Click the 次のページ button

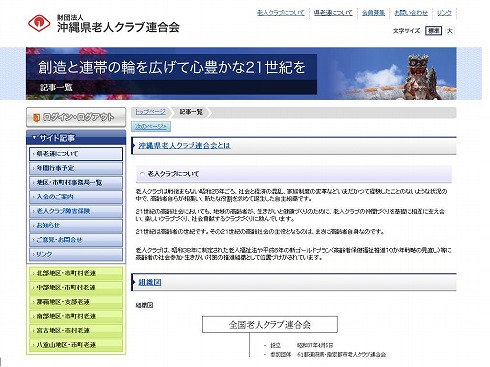pos(151,126)
